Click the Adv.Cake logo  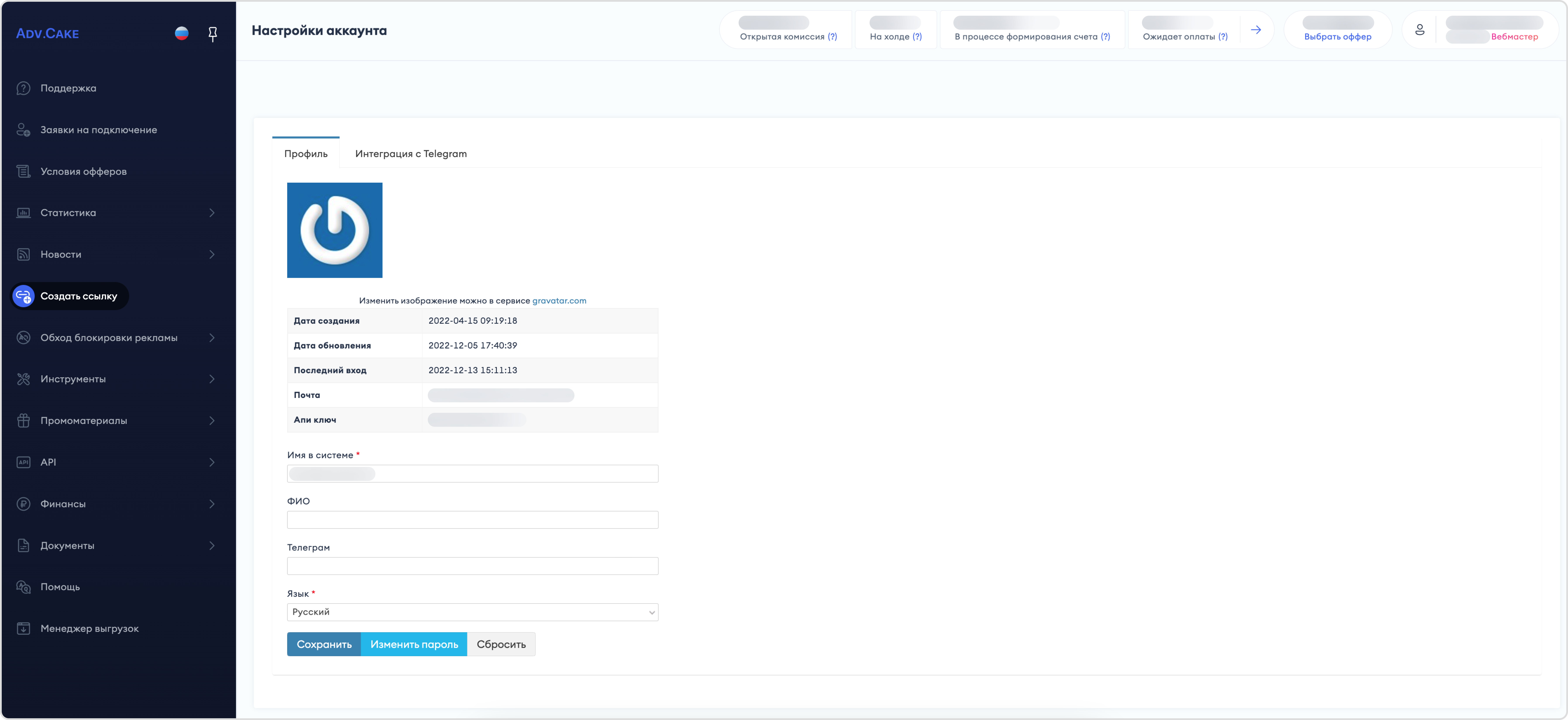pyautogui.click(x=48, y=33)
